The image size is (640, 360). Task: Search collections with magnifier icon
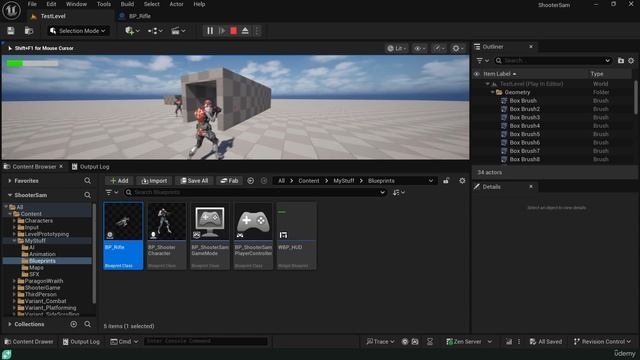click(x=87, y=324)
